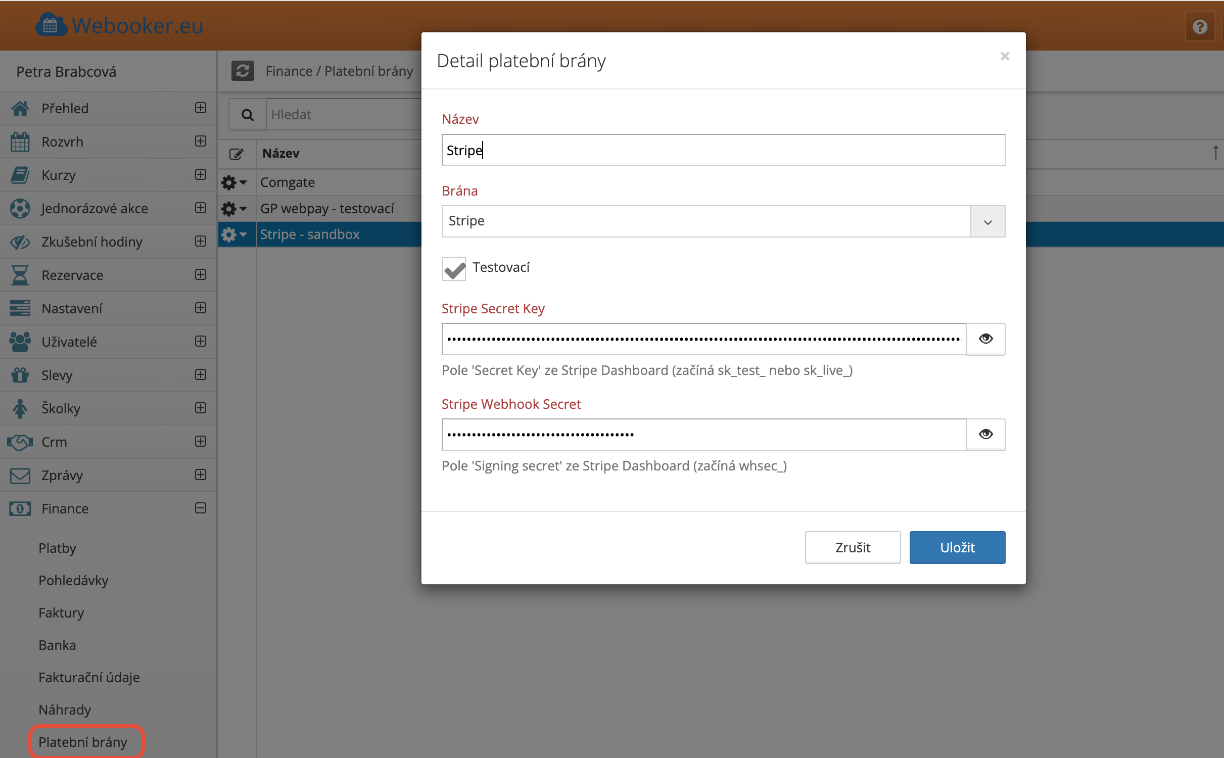Click the Webooker.eu cloud logo icon
The image size is (1224, 758).
click(x=51, y=26)
